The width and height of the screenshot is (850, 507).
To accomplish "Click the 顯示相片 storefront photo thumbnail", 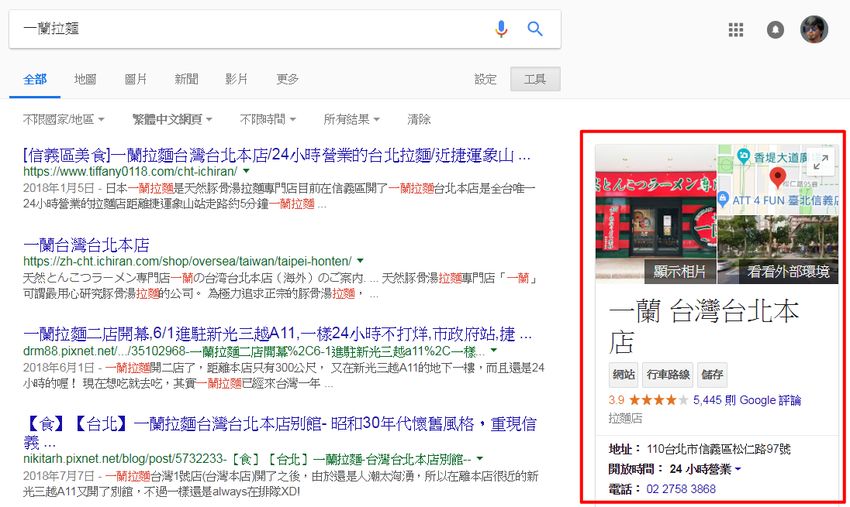I will (x=655, y=214).
